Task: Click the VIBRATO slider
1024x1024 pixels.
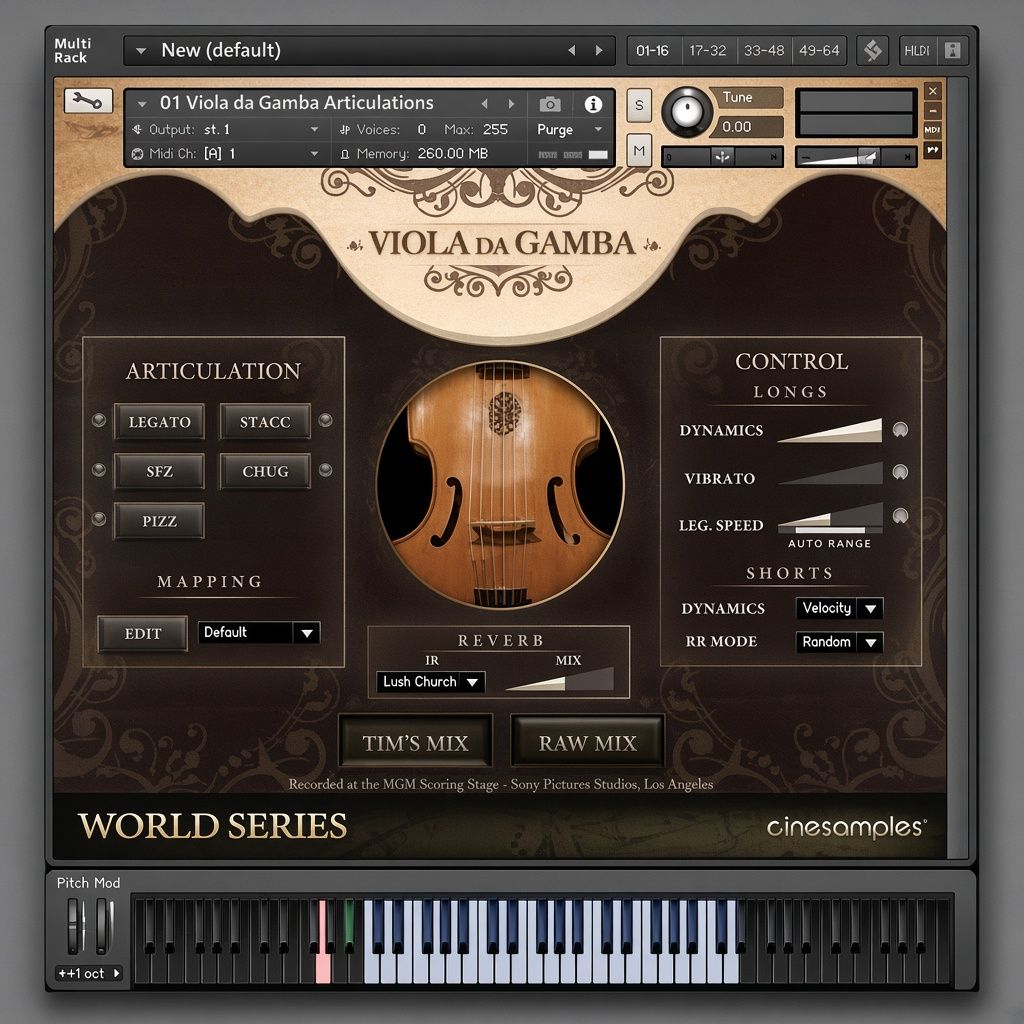Action: 830,473
